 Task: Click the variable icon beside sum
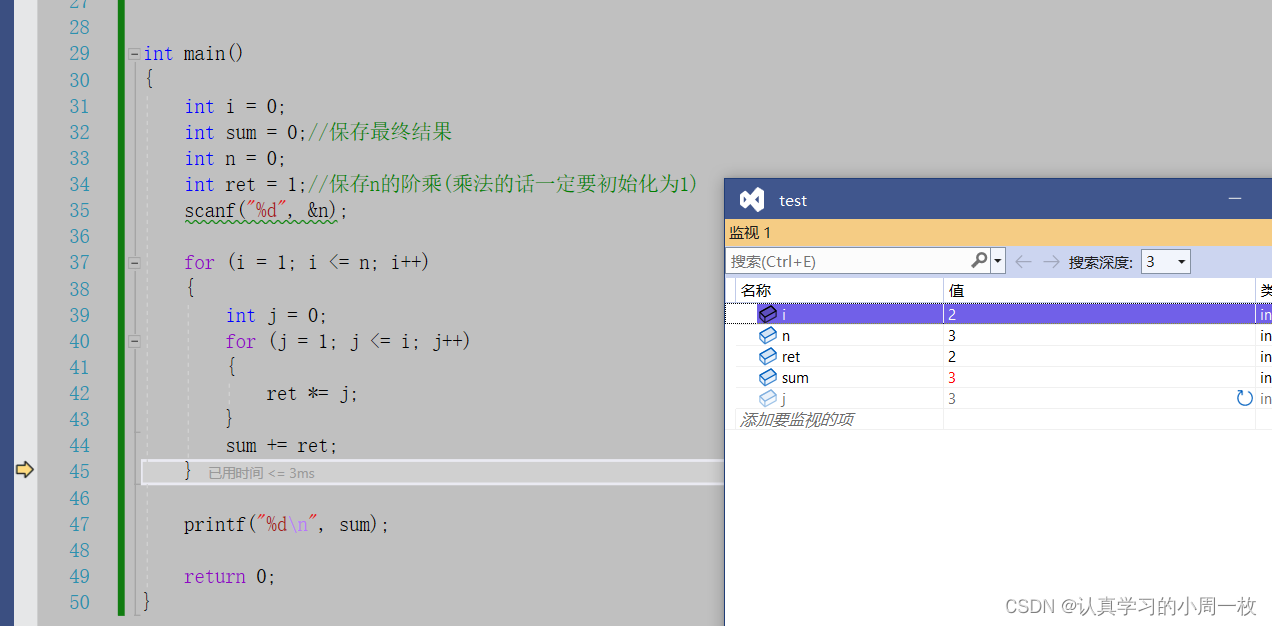point(767,377)
